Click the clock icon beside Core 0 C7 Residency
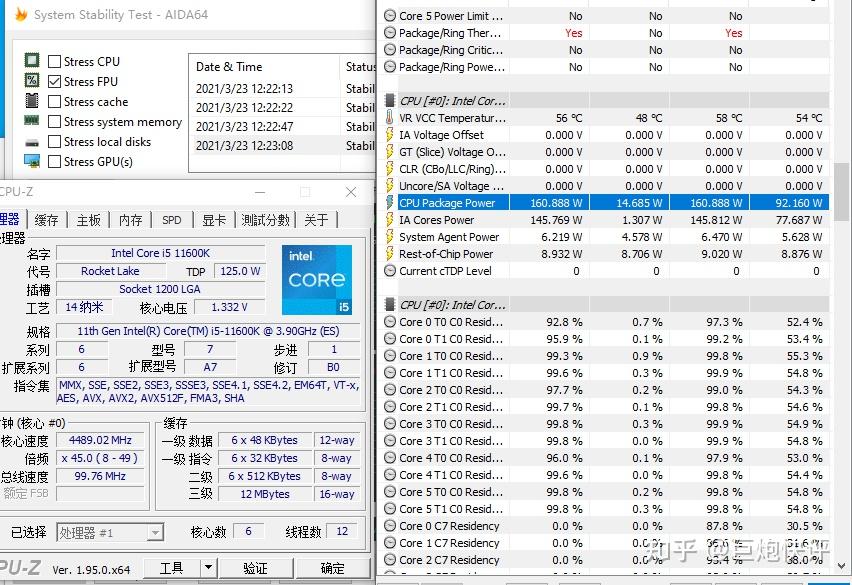Image resolution: width=852 pixels, height=585 pixels. tap(390, 526)
